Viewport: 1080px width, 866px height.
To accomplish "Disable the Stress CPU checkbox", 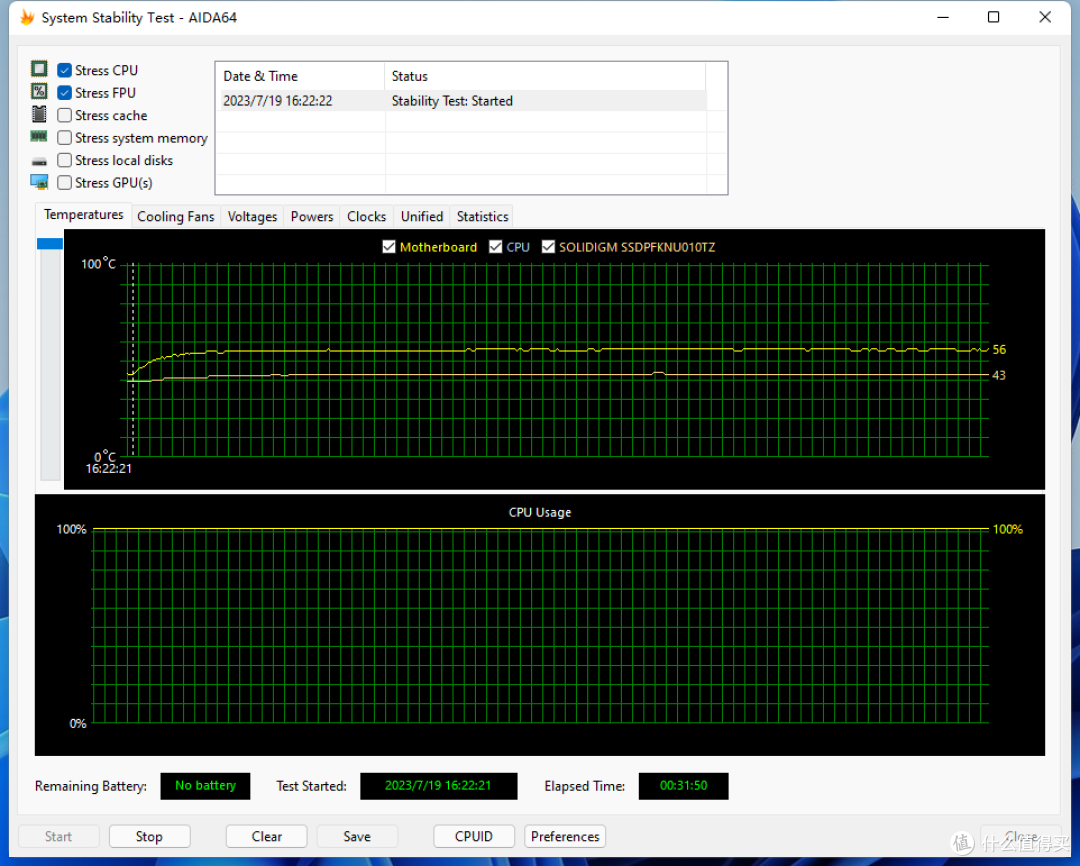I will [65, 70].
